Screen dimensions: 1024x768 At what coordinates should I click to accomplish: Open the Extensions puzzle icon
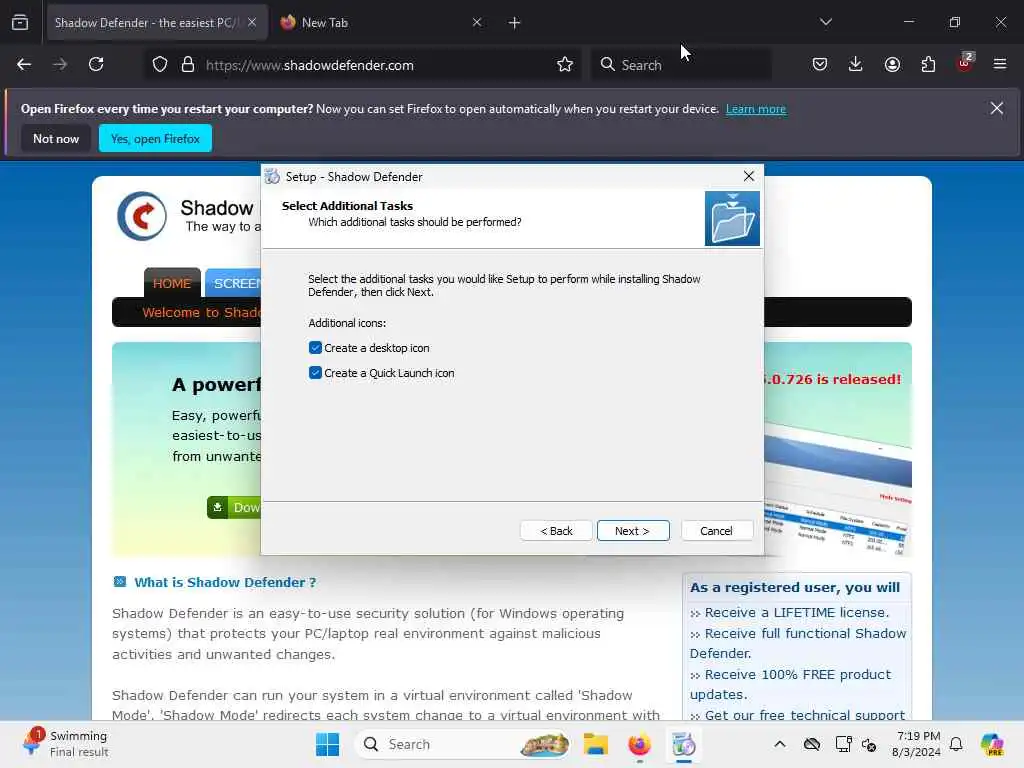(x=928, y=64)
